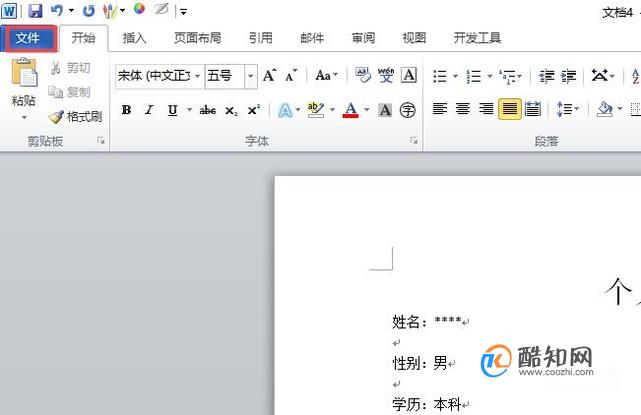Open the 插入 ribbon tab
Viewport: 641px width, 415px height.
134,38
